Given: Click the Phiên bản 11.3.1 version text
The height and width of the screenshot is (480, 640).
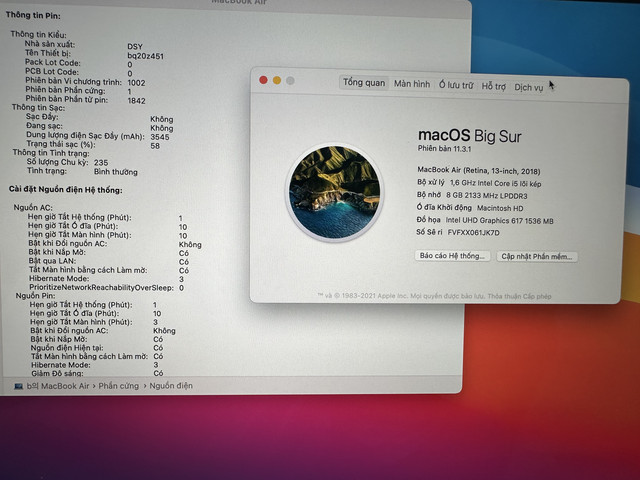Looking at the screenshot, I should point(444,149).
